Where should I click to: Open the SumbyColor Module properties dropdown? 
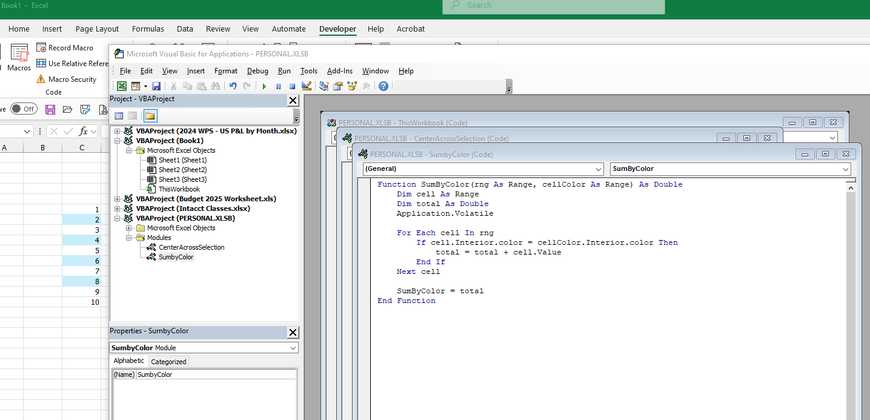point(293,348)
